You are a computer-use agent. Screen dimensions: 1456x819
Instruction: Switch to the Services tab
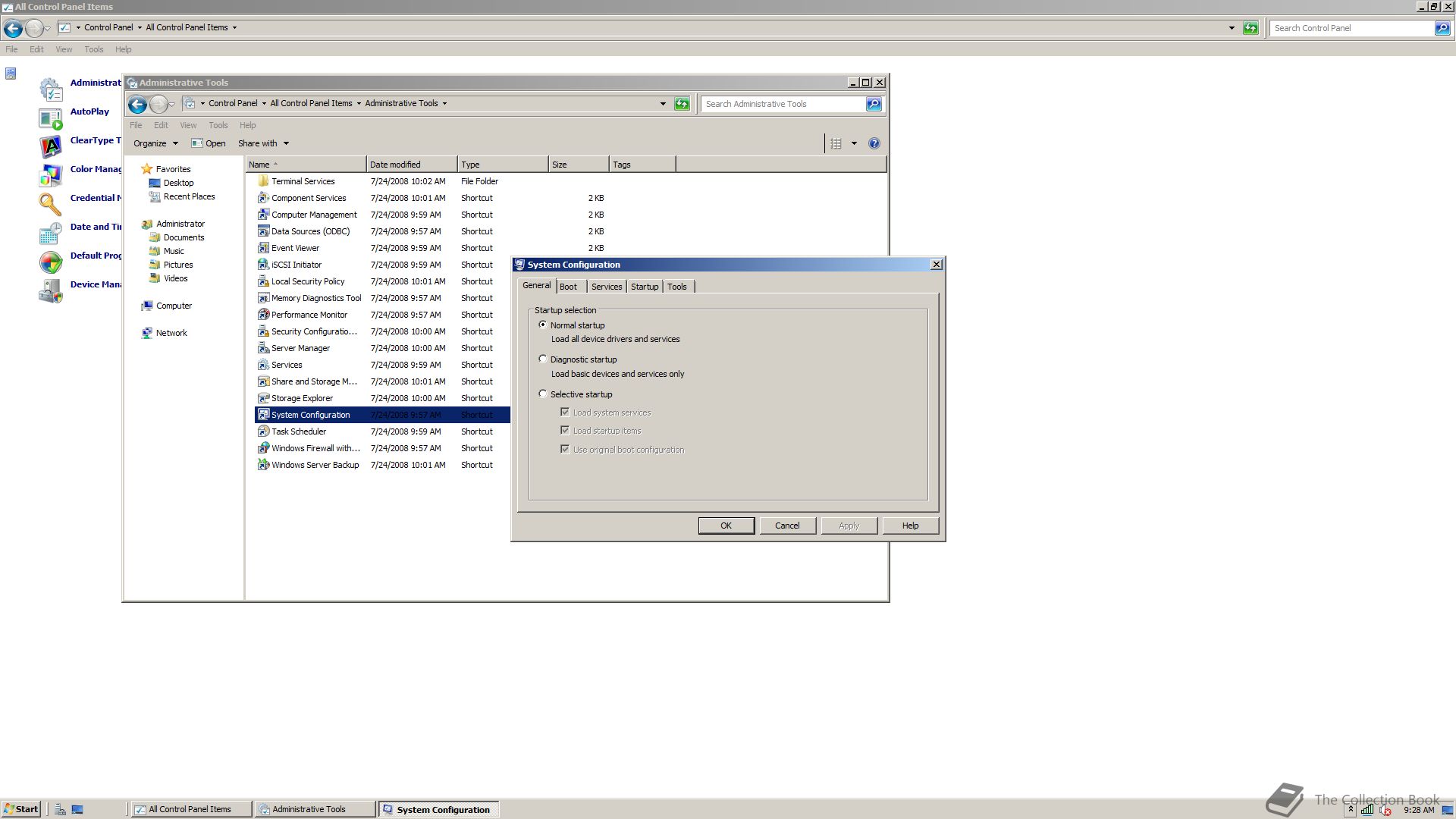(607, 287)
